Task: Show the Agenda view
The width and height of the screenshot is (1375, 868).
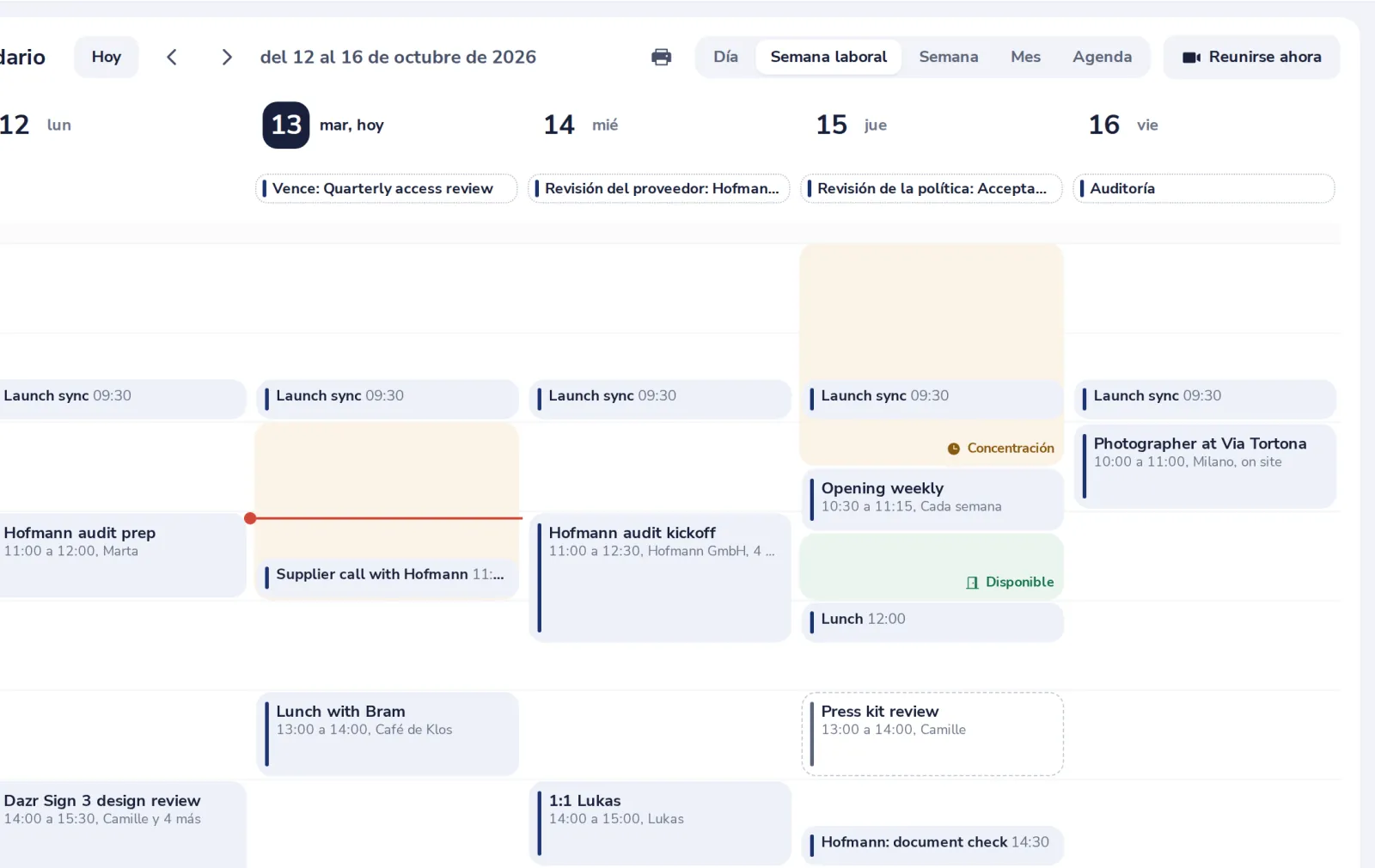Action: click(1102, 57)
